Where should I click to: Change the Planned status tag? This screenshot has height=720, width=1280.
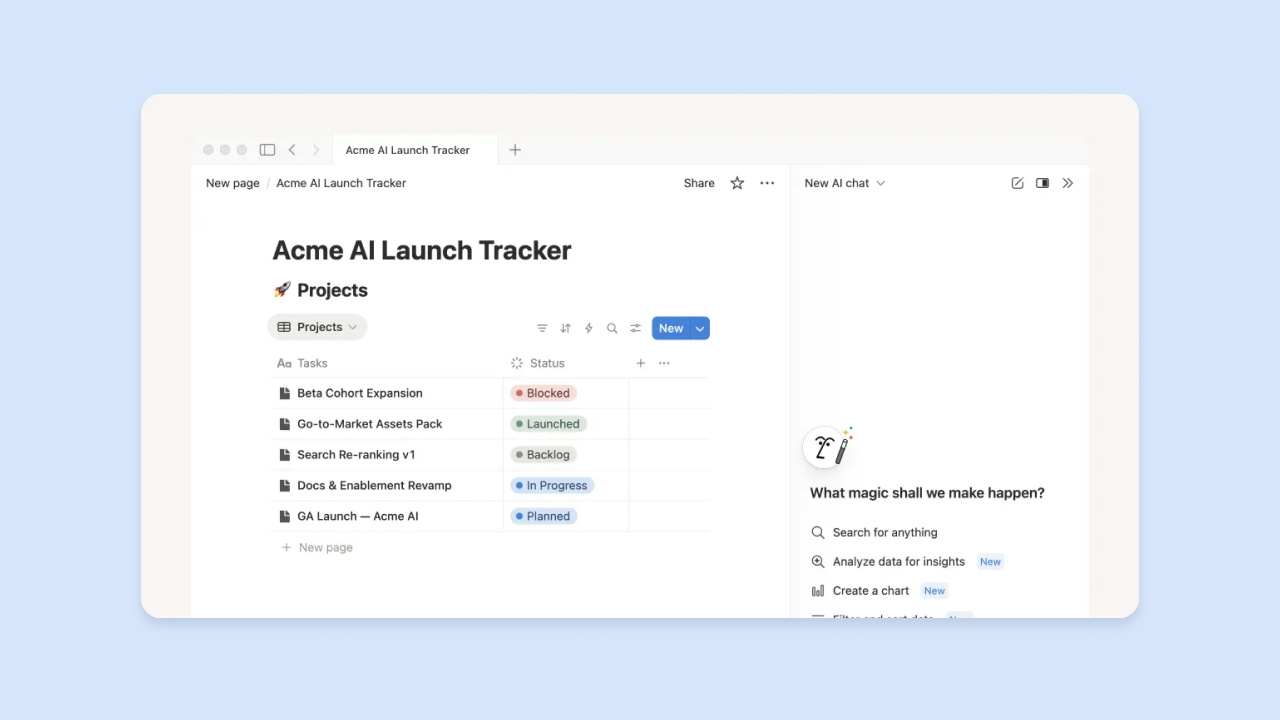pos(543,517)
